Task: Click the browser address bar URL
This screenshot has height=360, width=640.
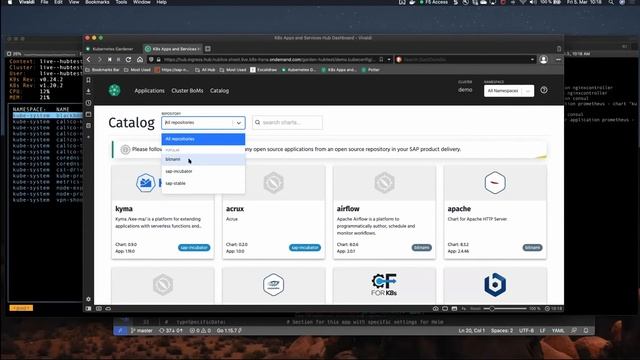Action: click(269, 60)
